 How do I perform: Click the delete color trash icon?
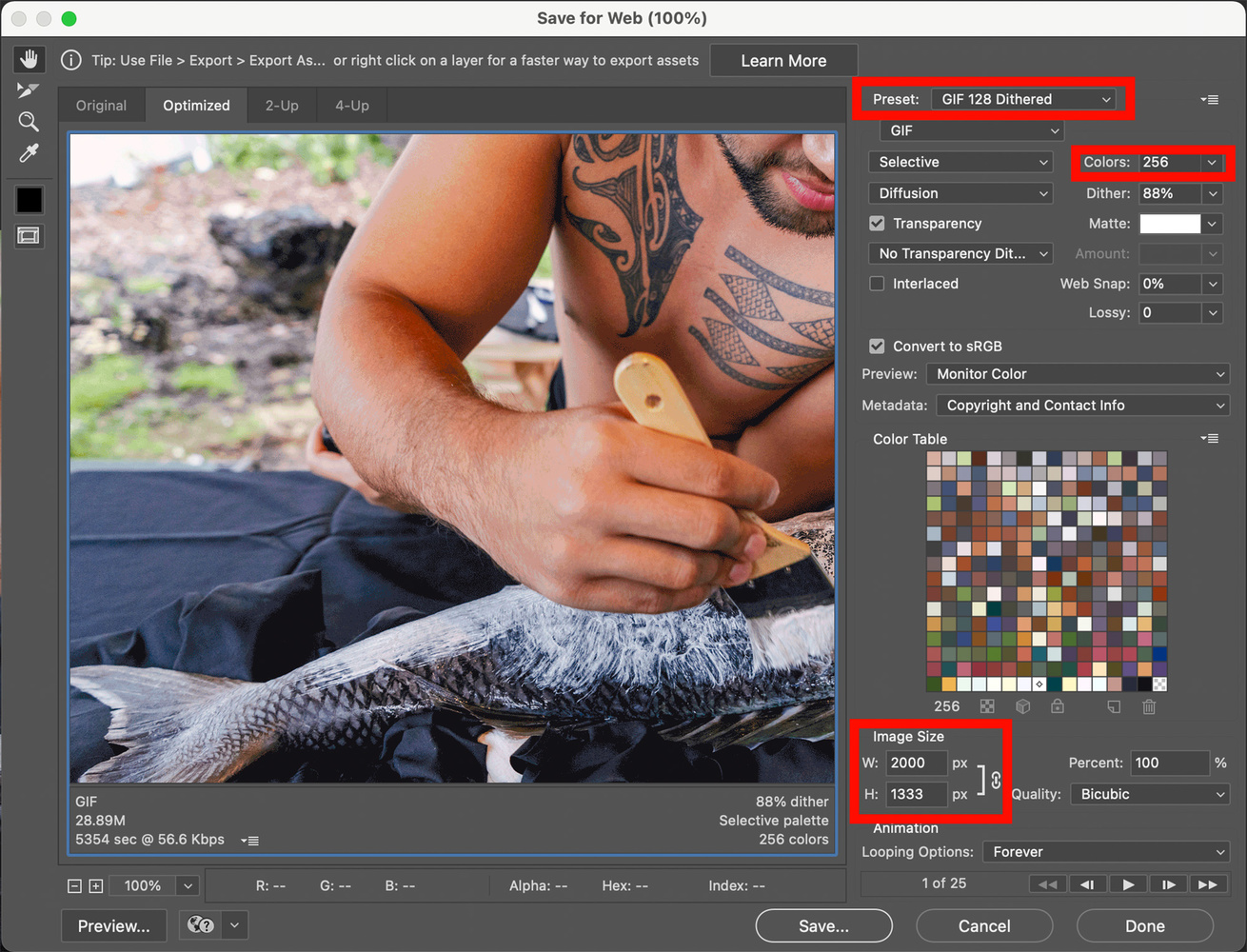point(1149,706)
